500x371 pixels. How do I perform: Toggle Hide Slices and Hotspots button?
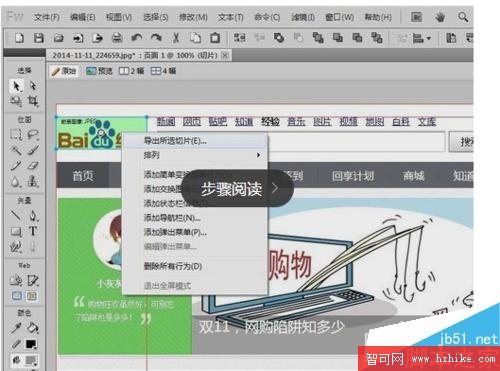pos(16,296)
